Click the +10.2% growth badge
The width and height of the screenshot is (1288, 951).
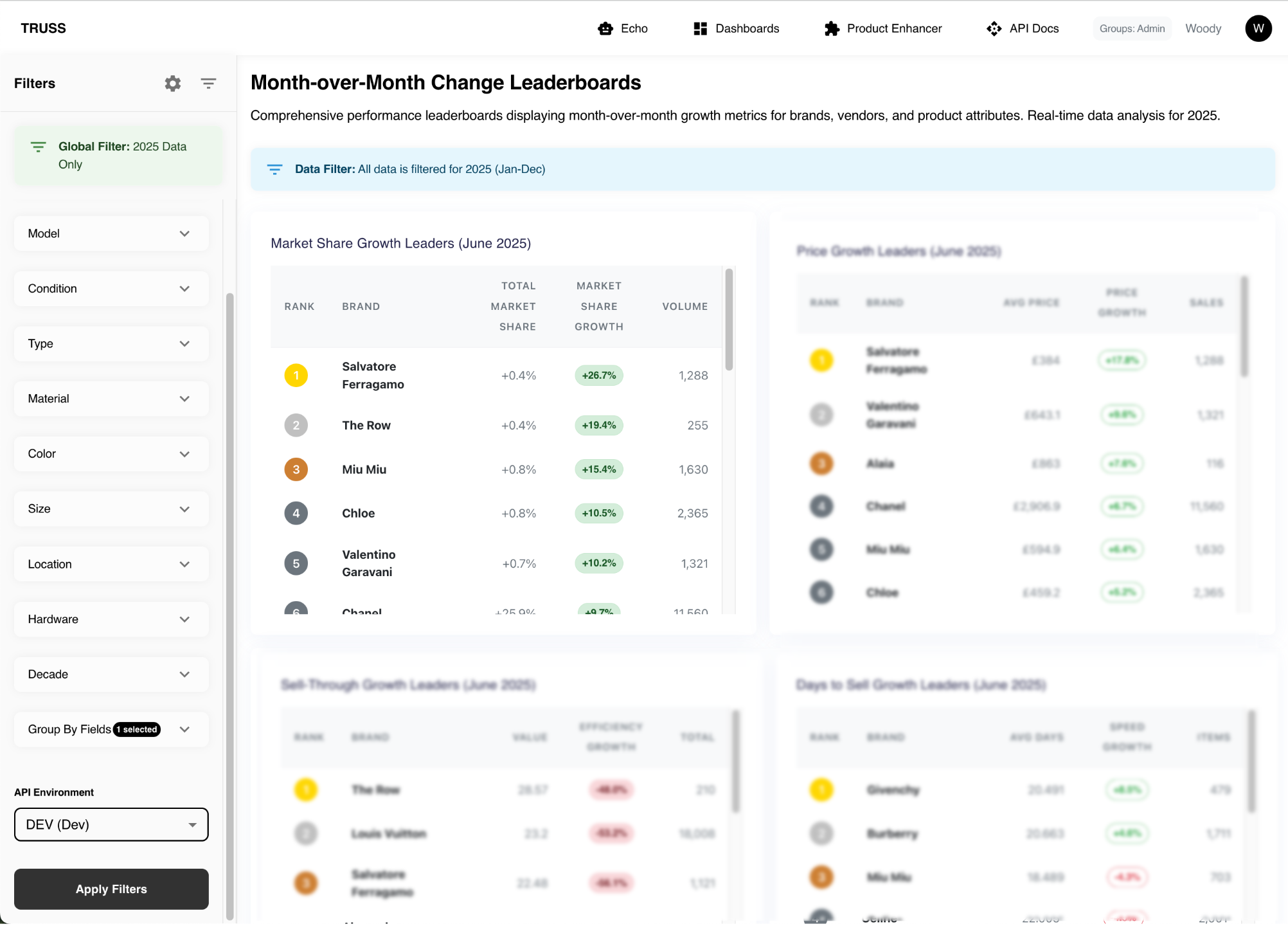tap(599, 563)
